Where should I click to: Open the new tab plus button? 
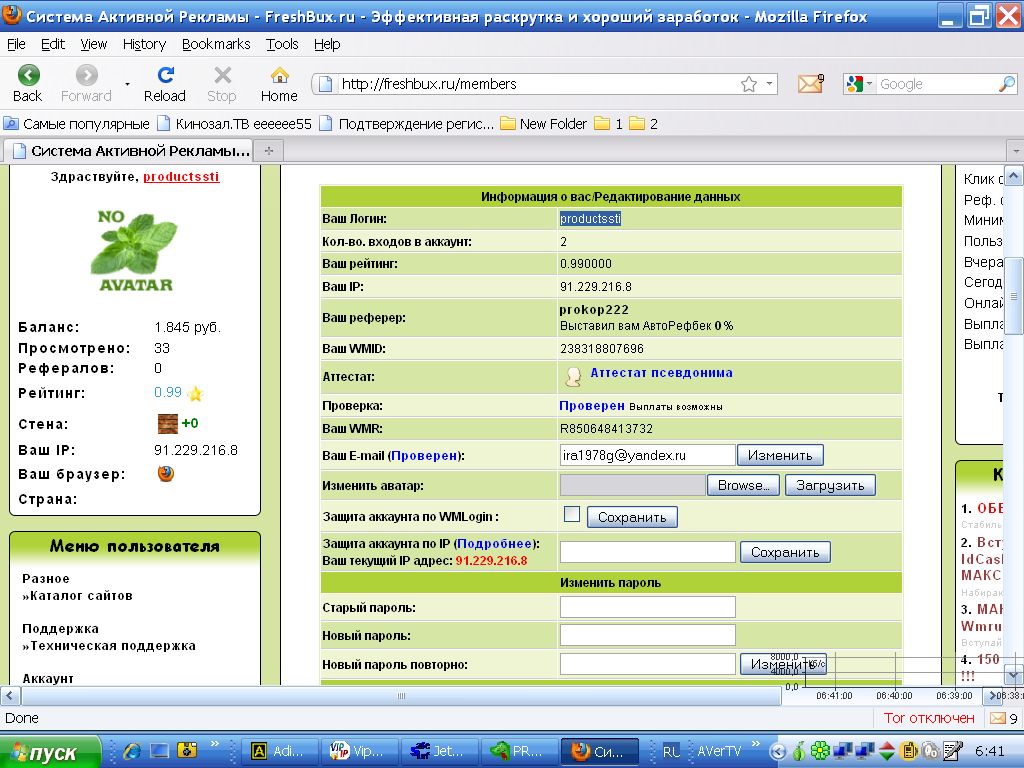268,151
